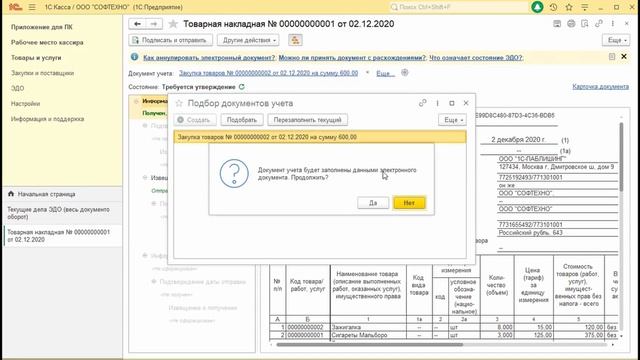The width and height of the screenshot is (640, 360).
Task: Add the Товарная накладная page to favorites
Action: (x=173, y=24)
